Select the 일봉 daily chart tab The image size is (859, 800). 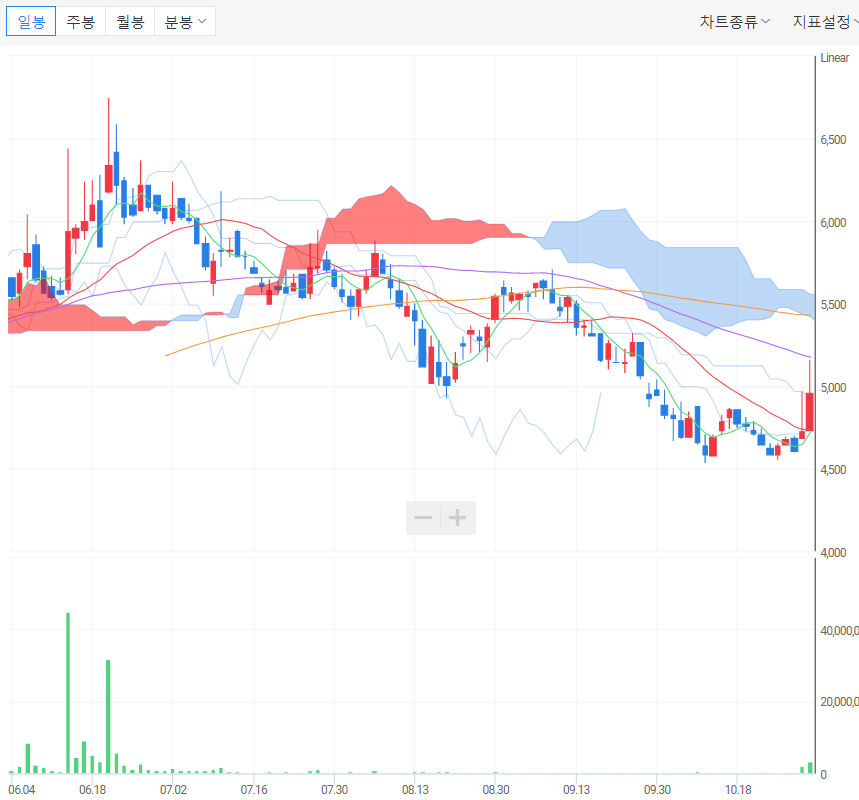click(x=31, y=21)
